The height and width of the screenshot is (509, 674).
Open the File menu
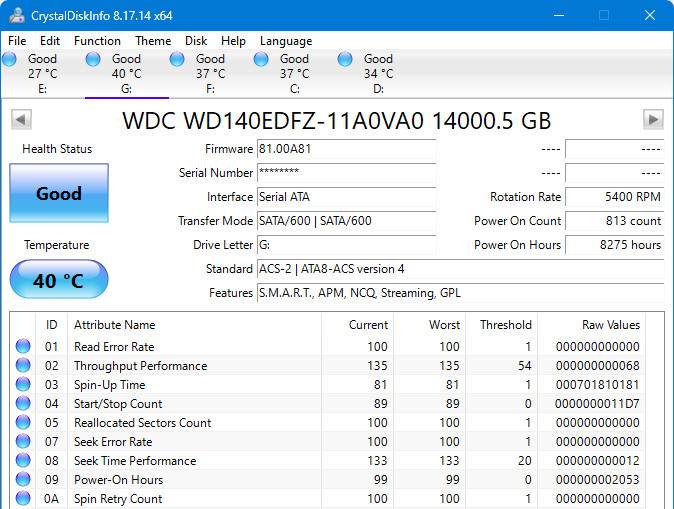click(18, 41)
